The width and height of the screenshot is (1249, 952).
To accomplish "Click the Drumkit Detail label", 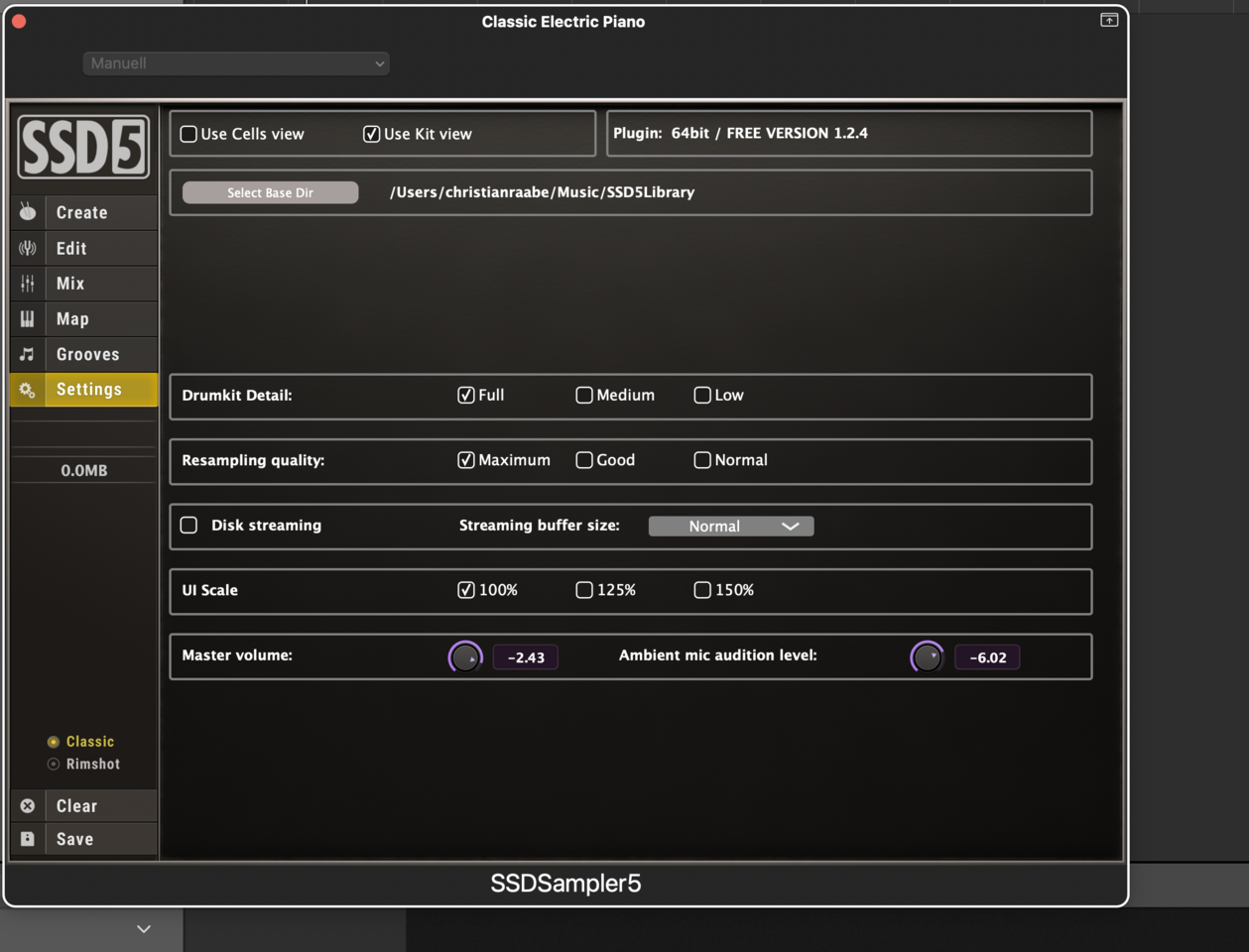I will (237, 395).
